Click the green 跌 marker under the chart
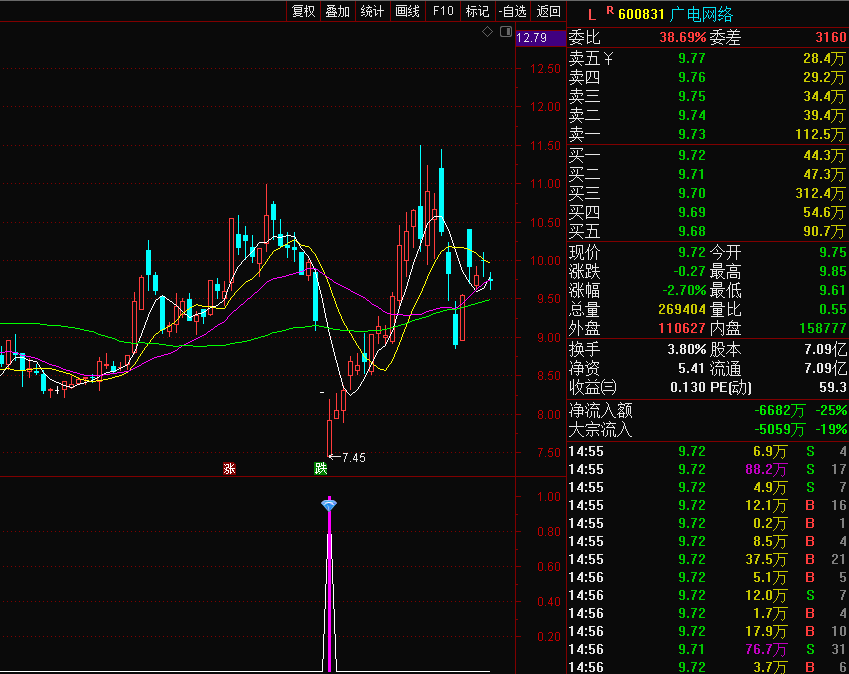849x674 pixels. click(321, 468)
